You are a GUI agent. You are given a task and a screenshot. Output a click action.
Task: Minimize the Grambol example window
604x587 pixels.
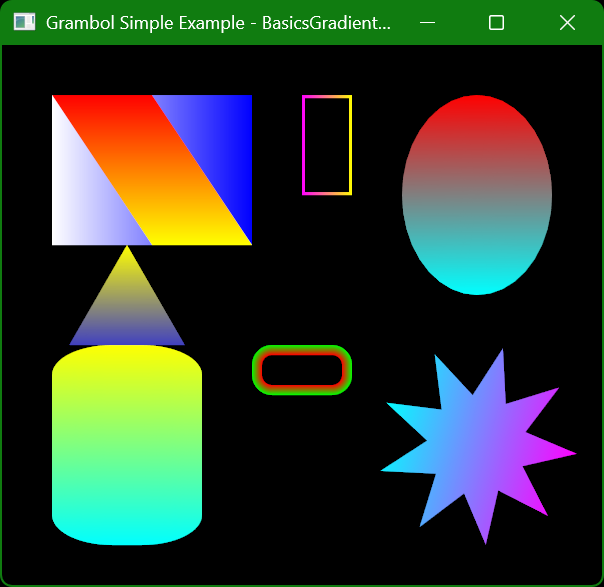tap(428, 22)
